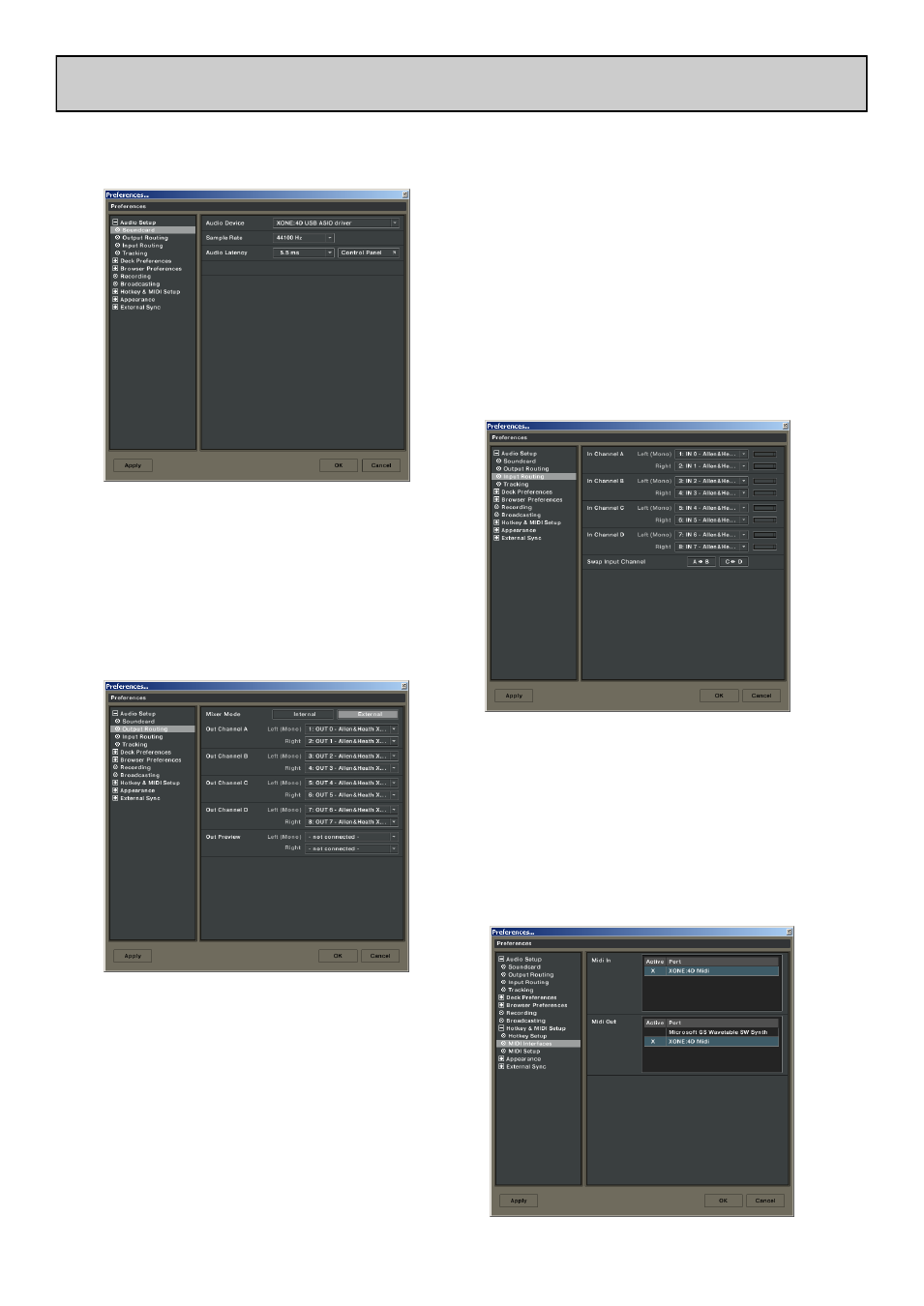This screenshot has height=1306, width=924.
Task: Expand Hotkey & MIDI Setup in Soundcard window
Action: 115,291
